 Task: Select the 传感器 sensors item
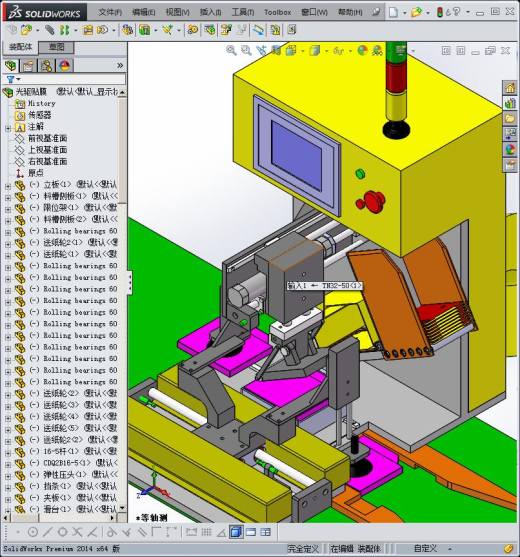[x=39, y=115]
